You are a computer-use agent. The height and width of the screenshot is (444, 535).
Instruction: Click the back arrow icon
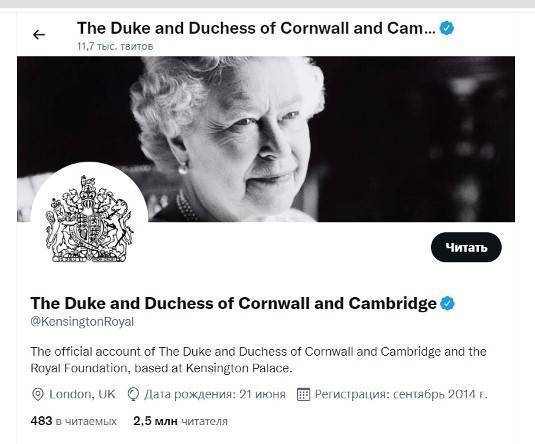pos(39,34)
